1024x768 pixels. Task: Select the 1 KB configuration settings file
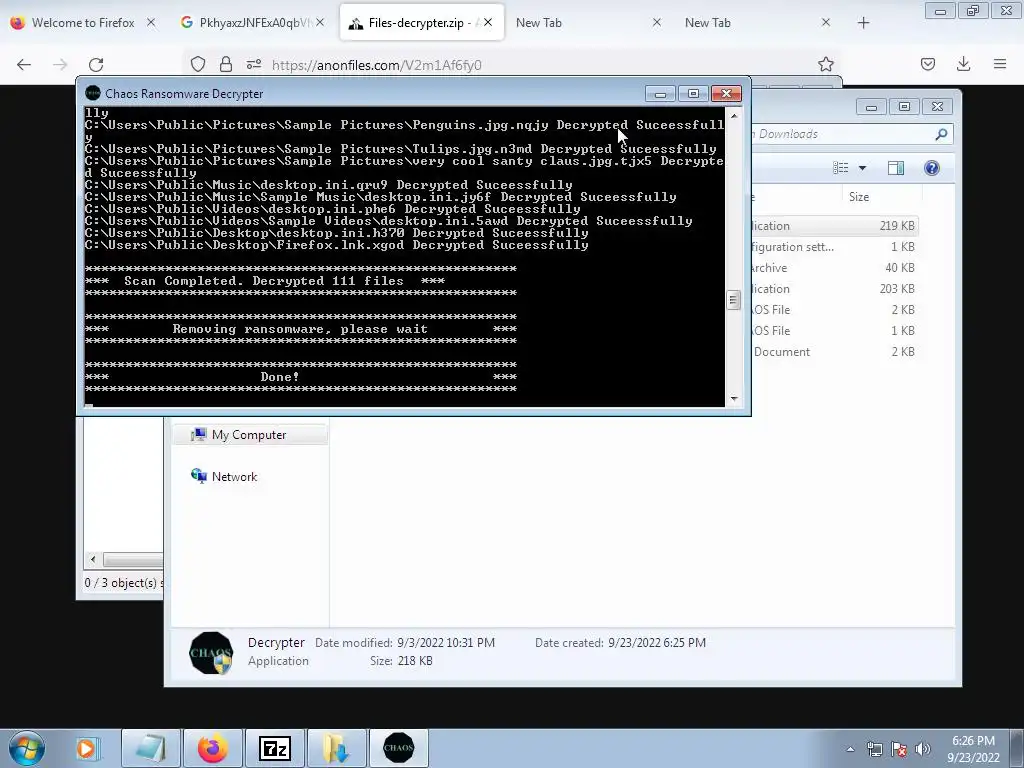coord(835,247)
